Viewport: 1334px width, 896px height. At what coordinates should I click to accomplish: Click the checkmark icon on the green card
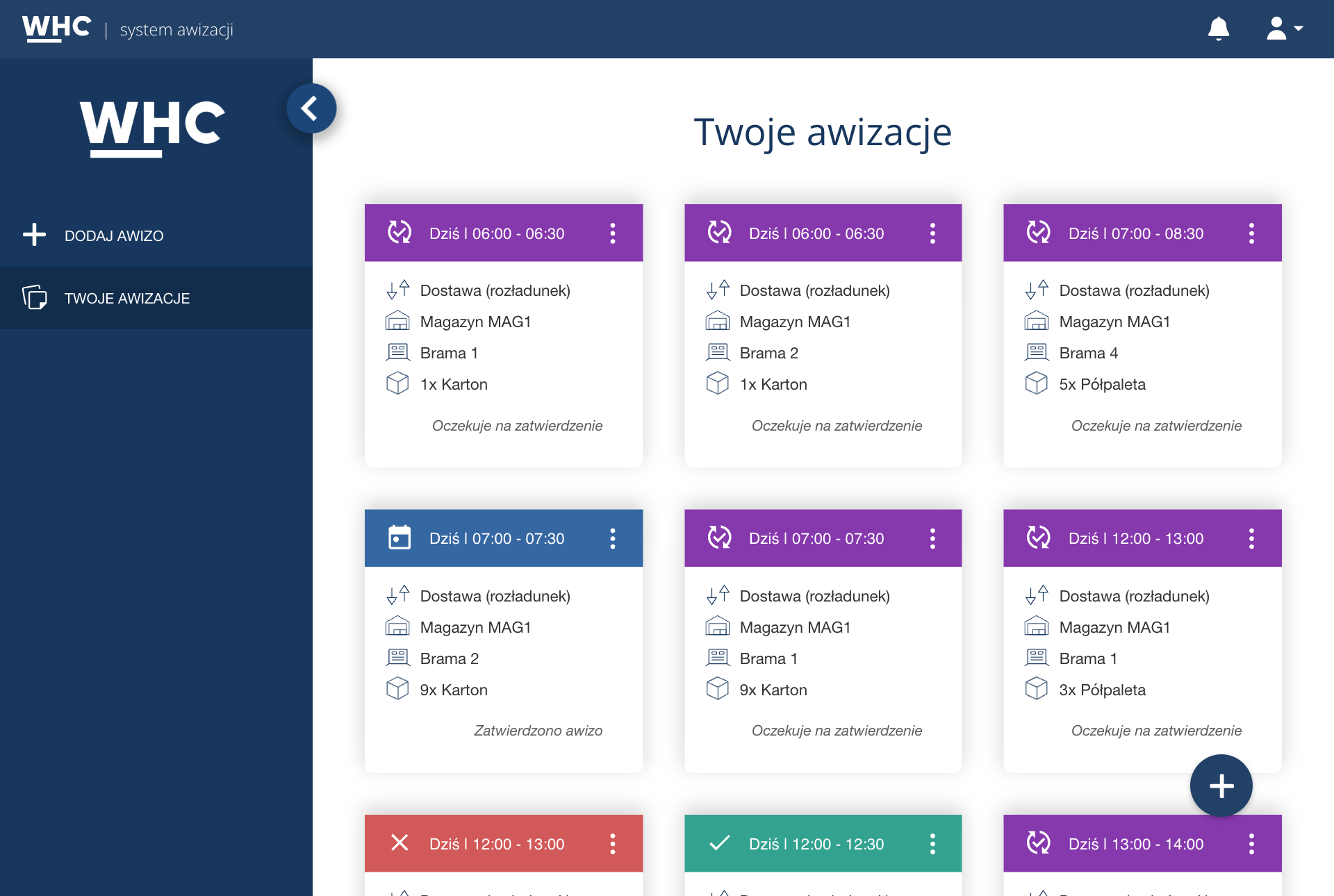tap(719, 843)
